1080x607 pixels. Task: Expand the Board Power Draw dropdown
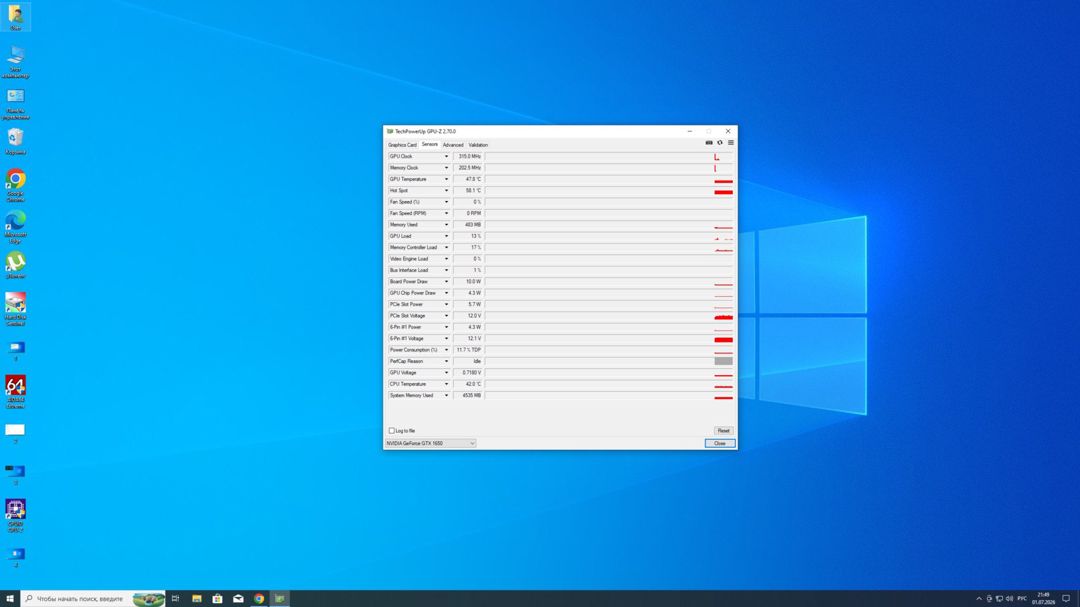446,282
